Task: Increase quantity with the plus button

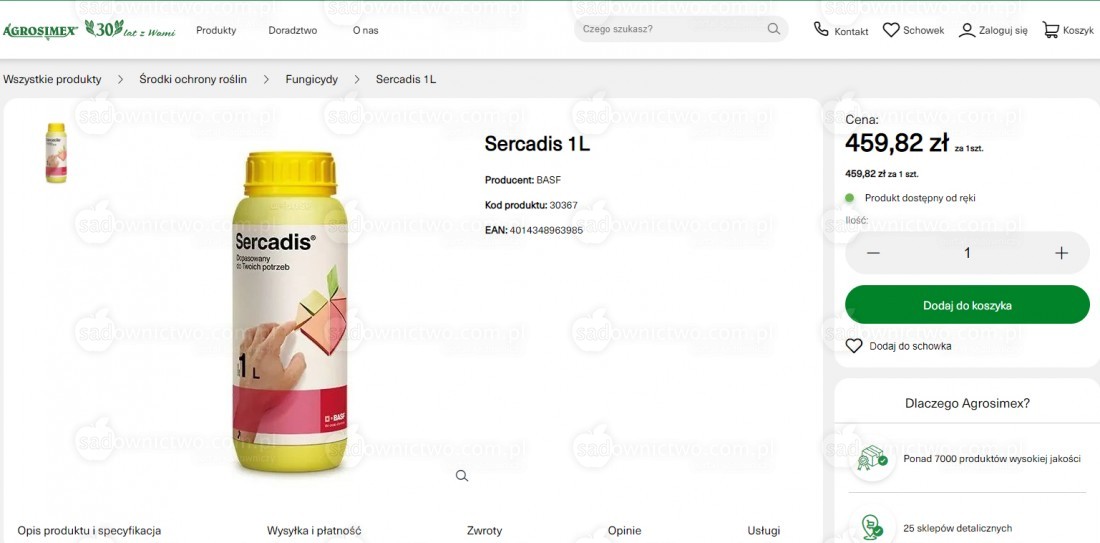Action: pyautogui.click(x=1061, y=253)
